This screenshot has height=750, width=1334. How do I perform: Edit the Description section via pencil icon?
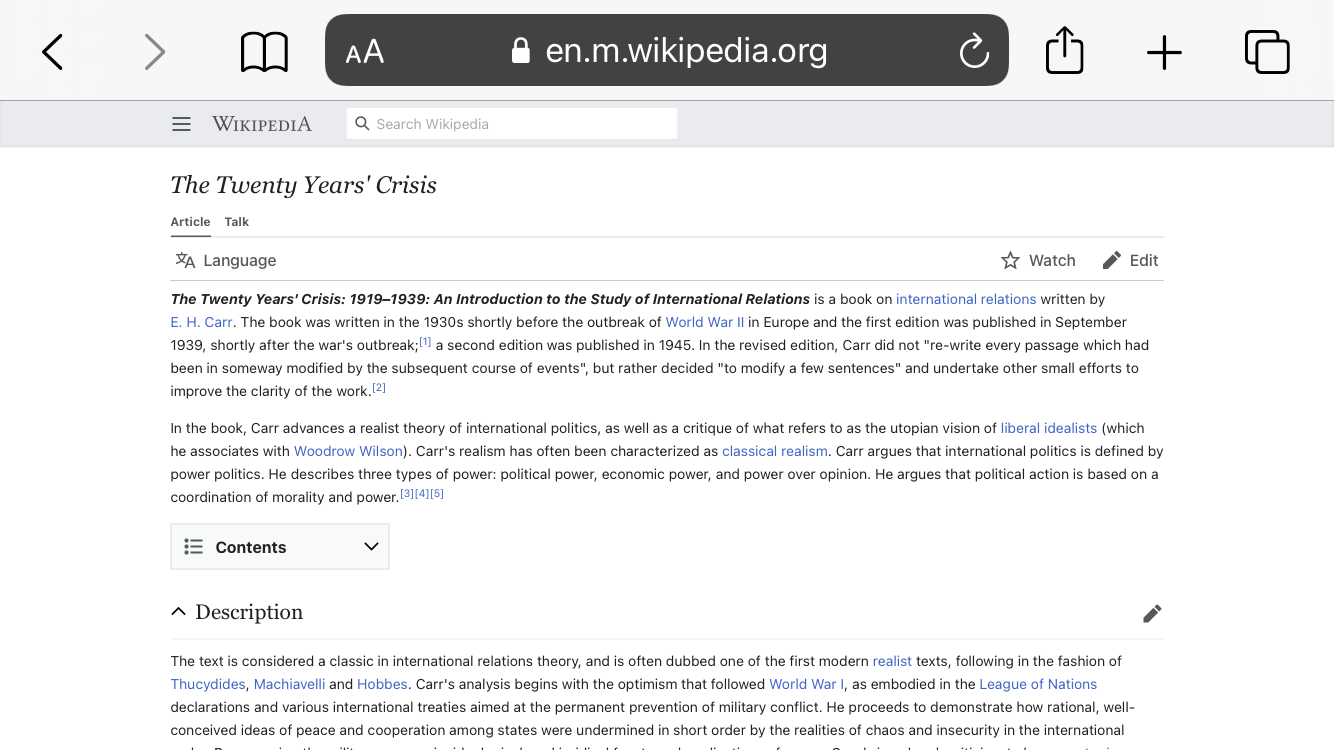pos(1152,613)
